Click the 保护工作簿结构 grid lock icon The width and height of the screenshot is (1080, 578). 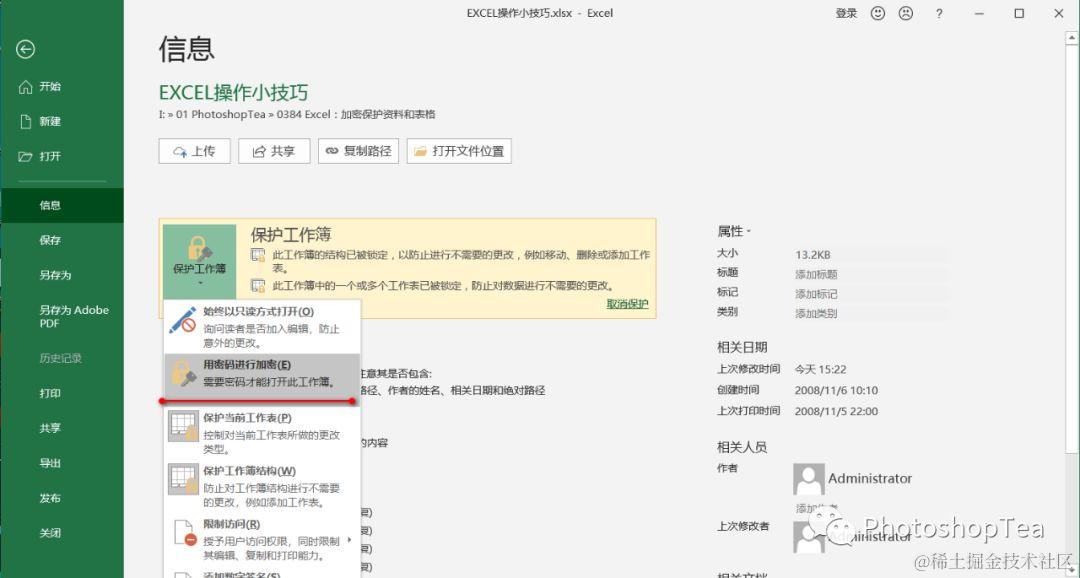click(183, 479)
